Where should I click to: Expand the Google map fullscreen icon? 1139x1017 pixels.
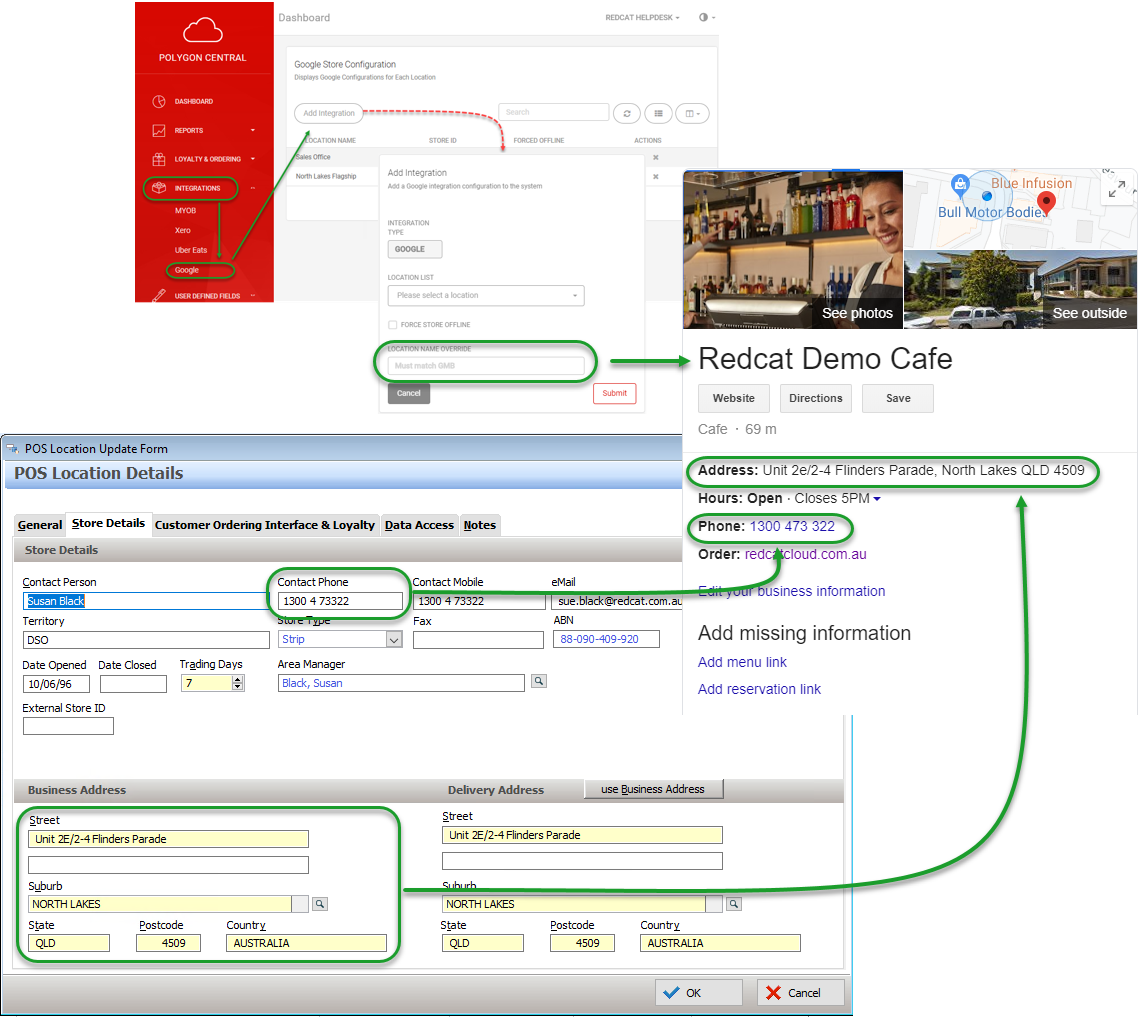tap(1117, 188)
